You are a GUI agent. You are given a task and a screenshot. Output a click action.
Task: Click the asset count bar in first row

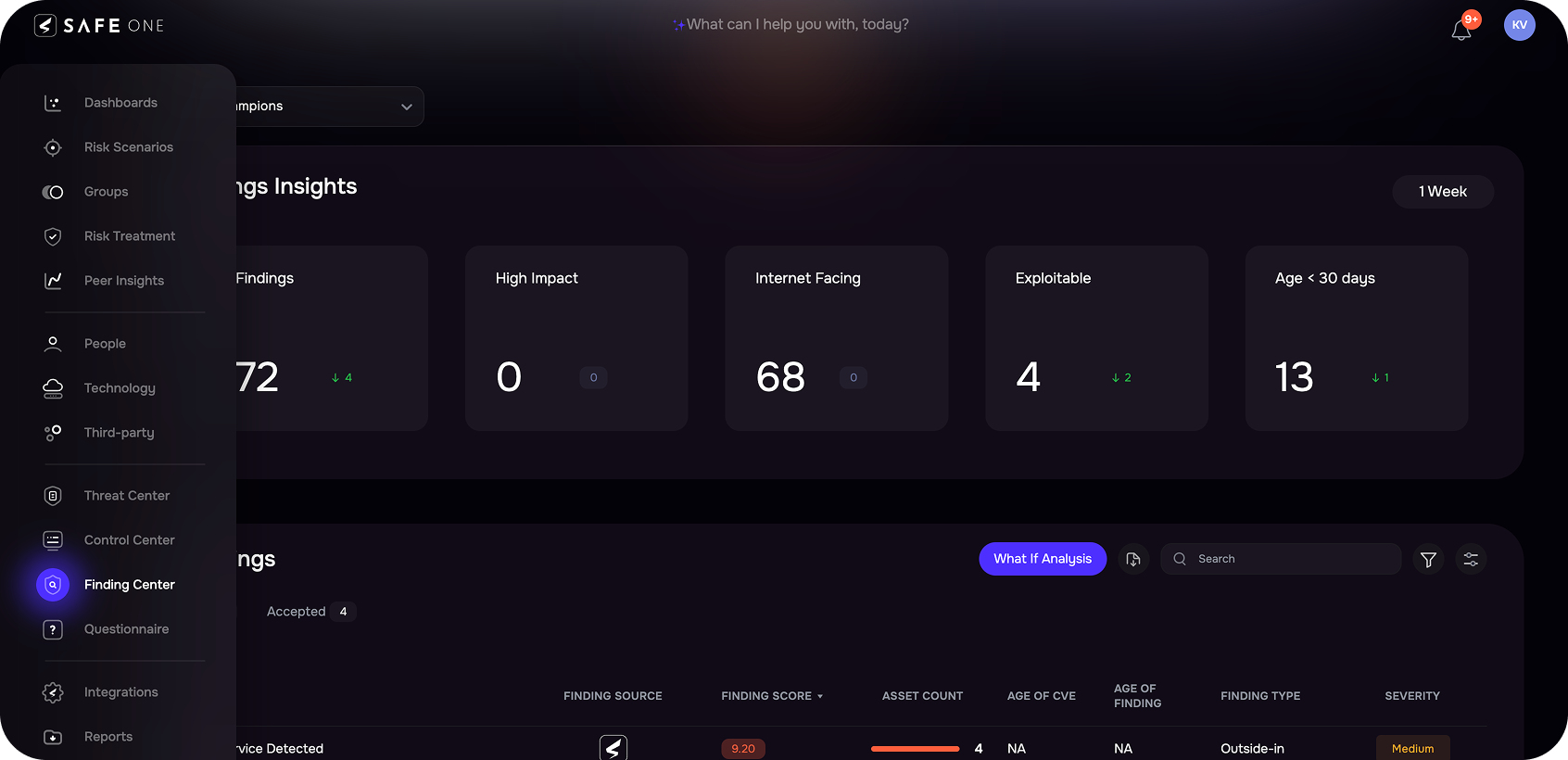(x=915, y=749)
